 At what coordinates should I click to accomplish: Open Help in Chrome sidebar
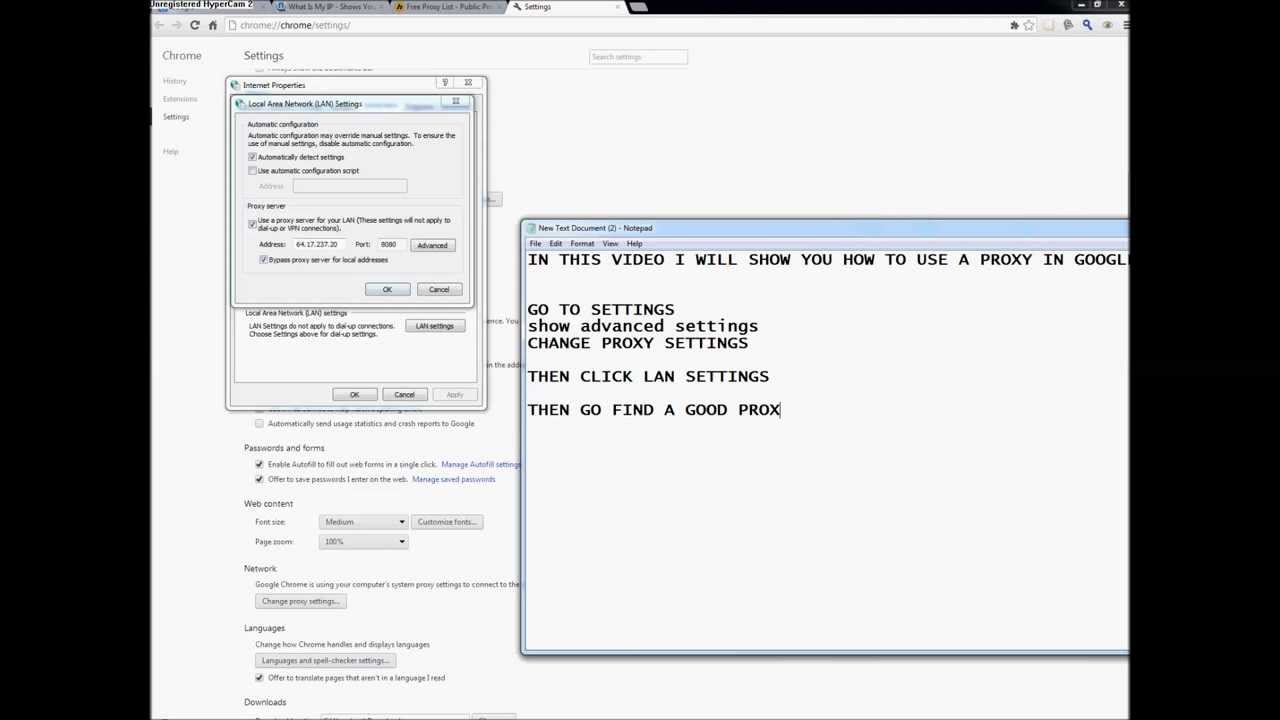170,152
